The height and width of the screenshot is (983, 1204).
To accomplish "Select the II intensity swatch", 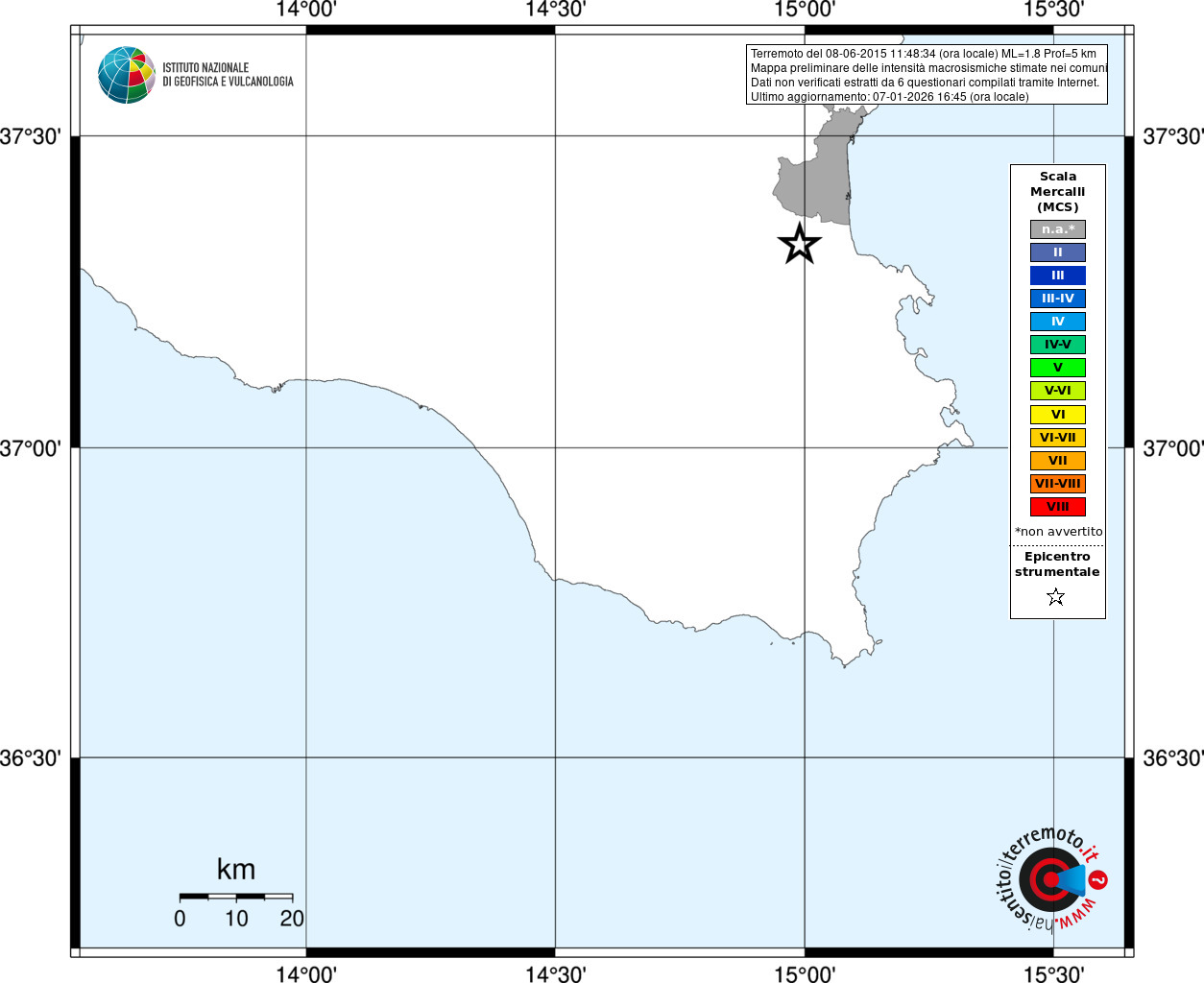I will pos(1058,252).
